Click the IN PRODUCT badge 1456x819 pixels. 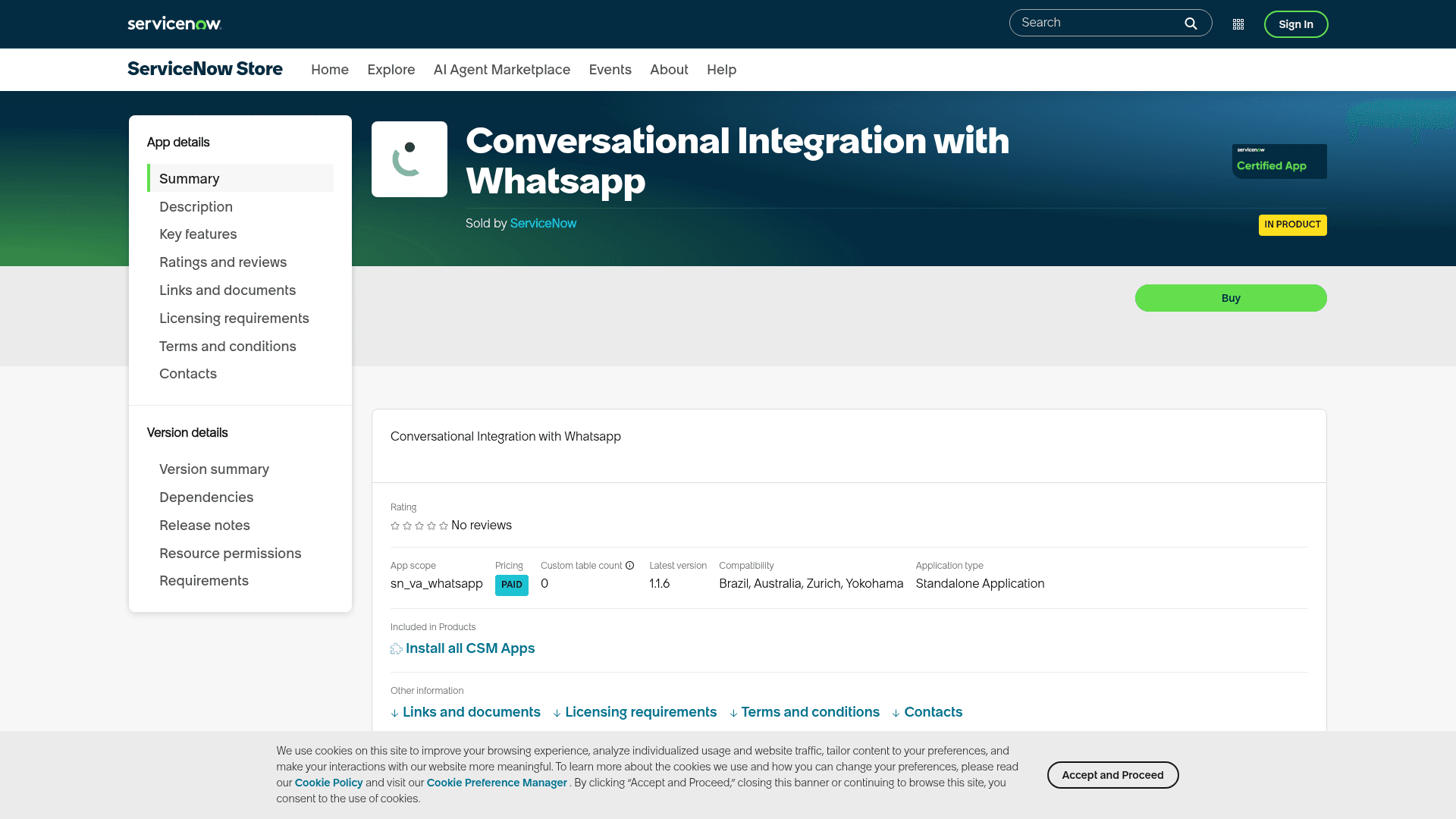1293,225
